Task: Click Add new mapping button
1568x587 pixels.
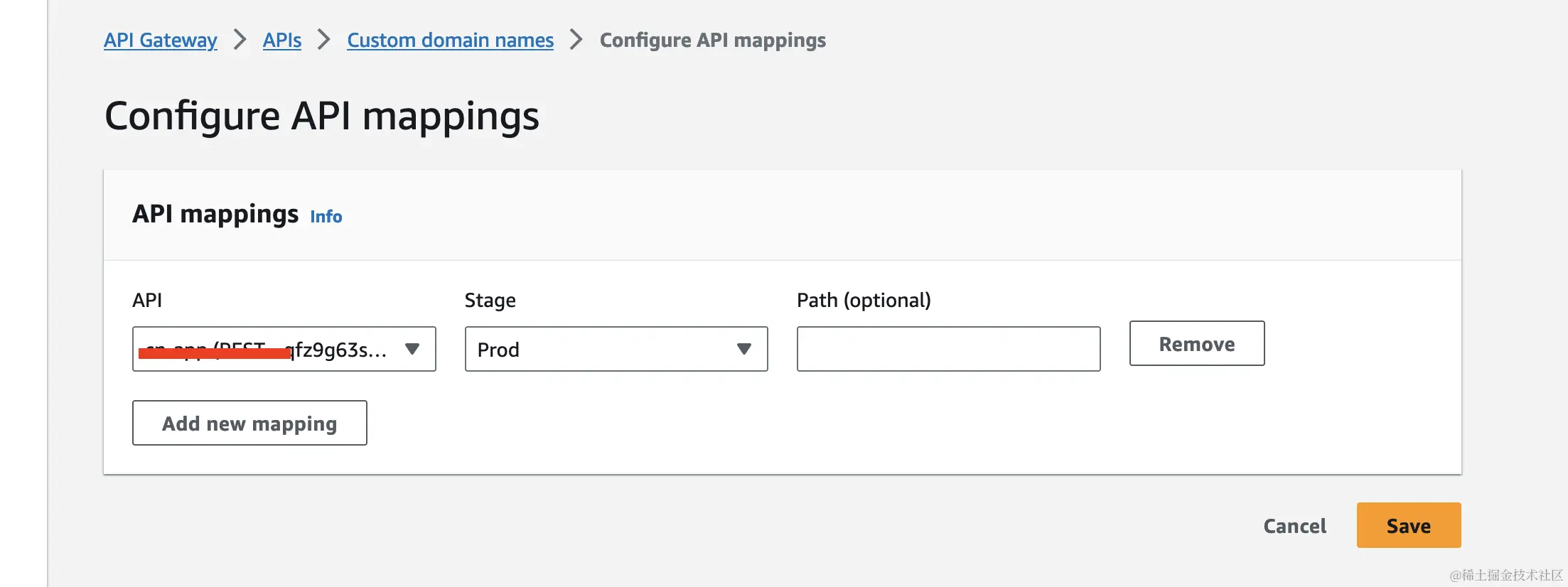Action: click(249, 424)
